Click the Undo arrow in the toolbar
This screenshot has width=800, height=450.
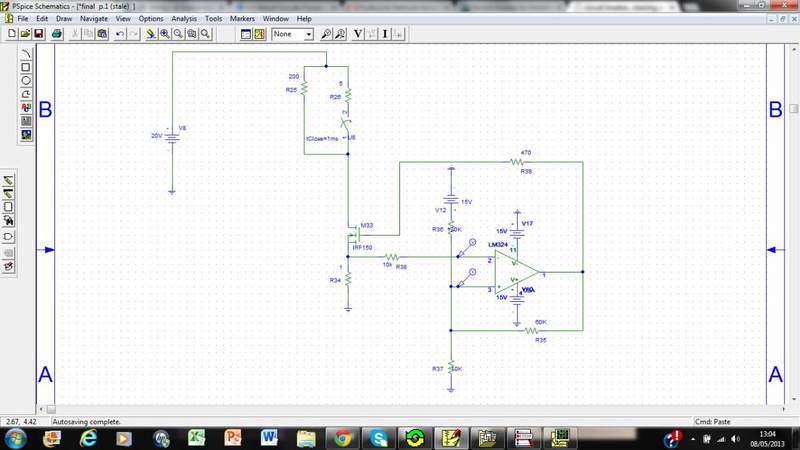pyautogui.click(x=120, y=33)
